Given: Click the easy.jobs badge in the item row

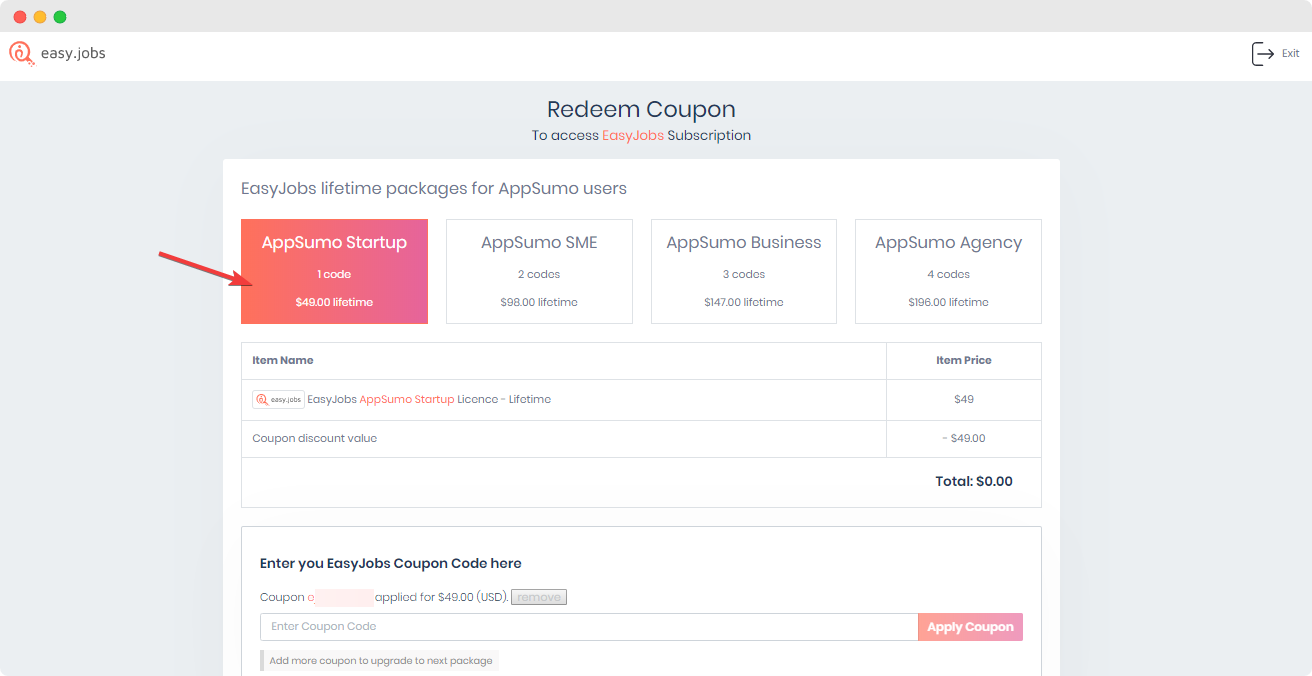Looking at the screenshot, I should click(278, 399).
